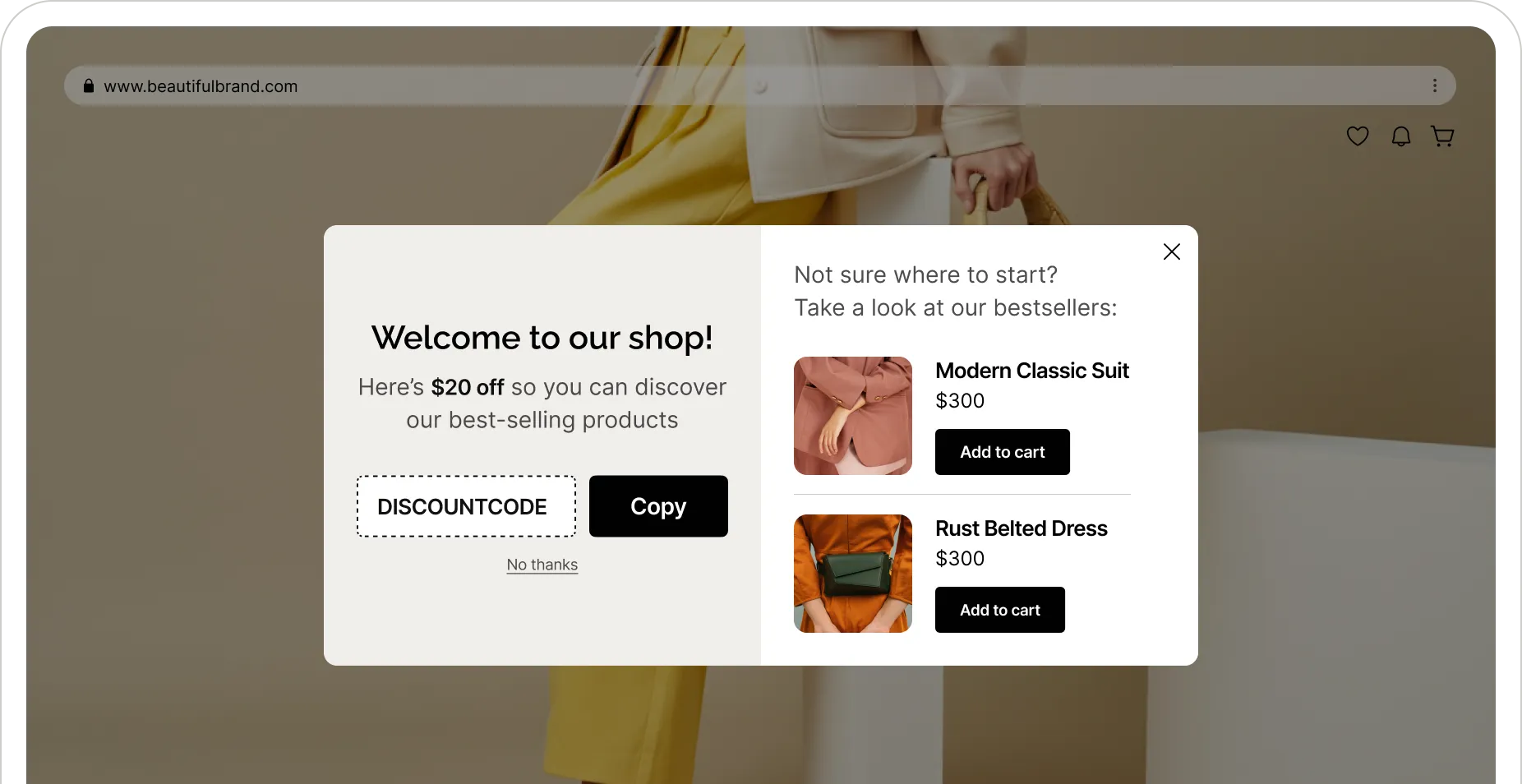Open the Rust Belted Dress thumbnail
The height and width of the screenshot is (784, 1522).
(x=853, y=574)
